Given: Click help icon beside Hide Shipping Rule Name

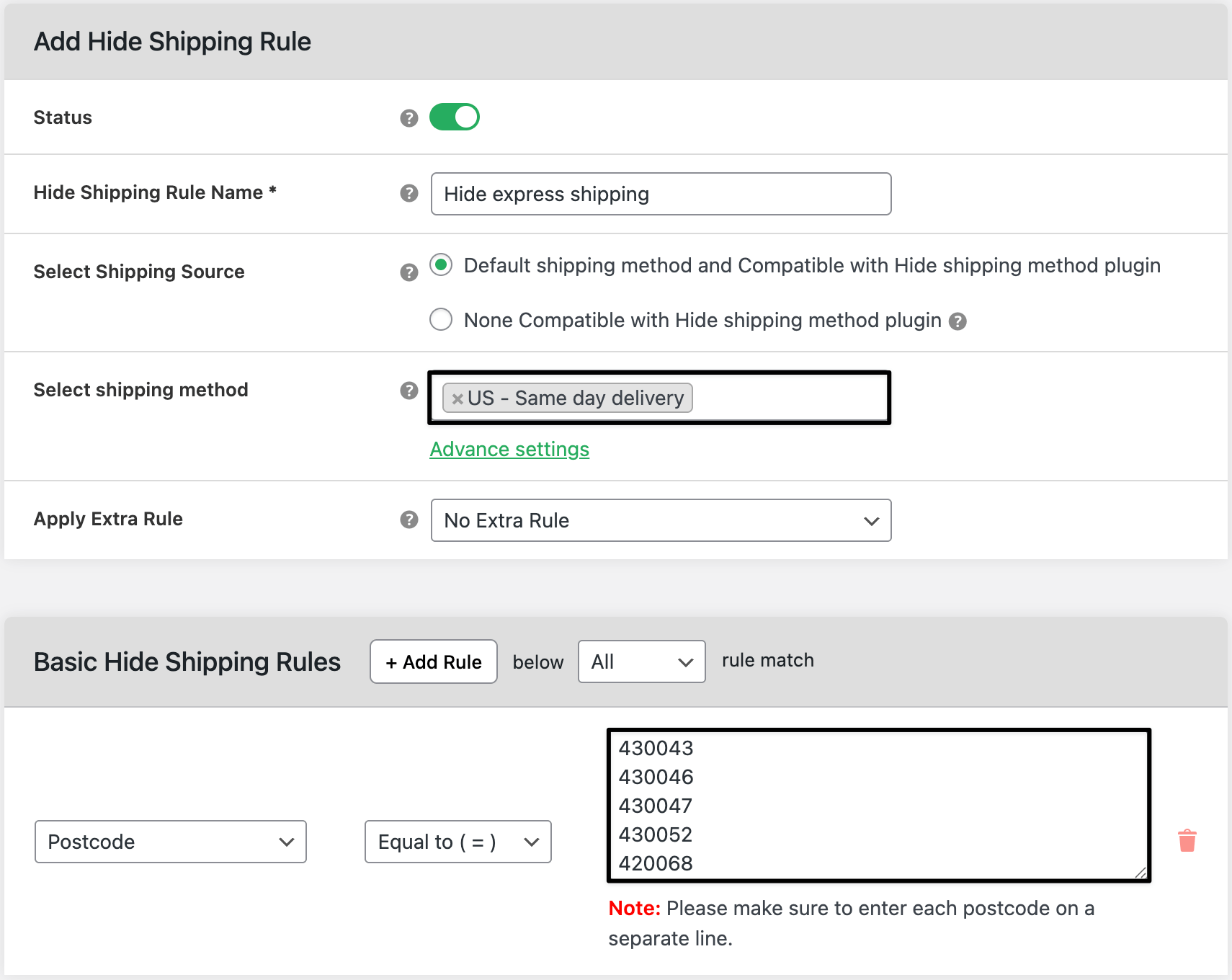Looking at the screenshot, I should pyautogui.click(x=409, y=193).
